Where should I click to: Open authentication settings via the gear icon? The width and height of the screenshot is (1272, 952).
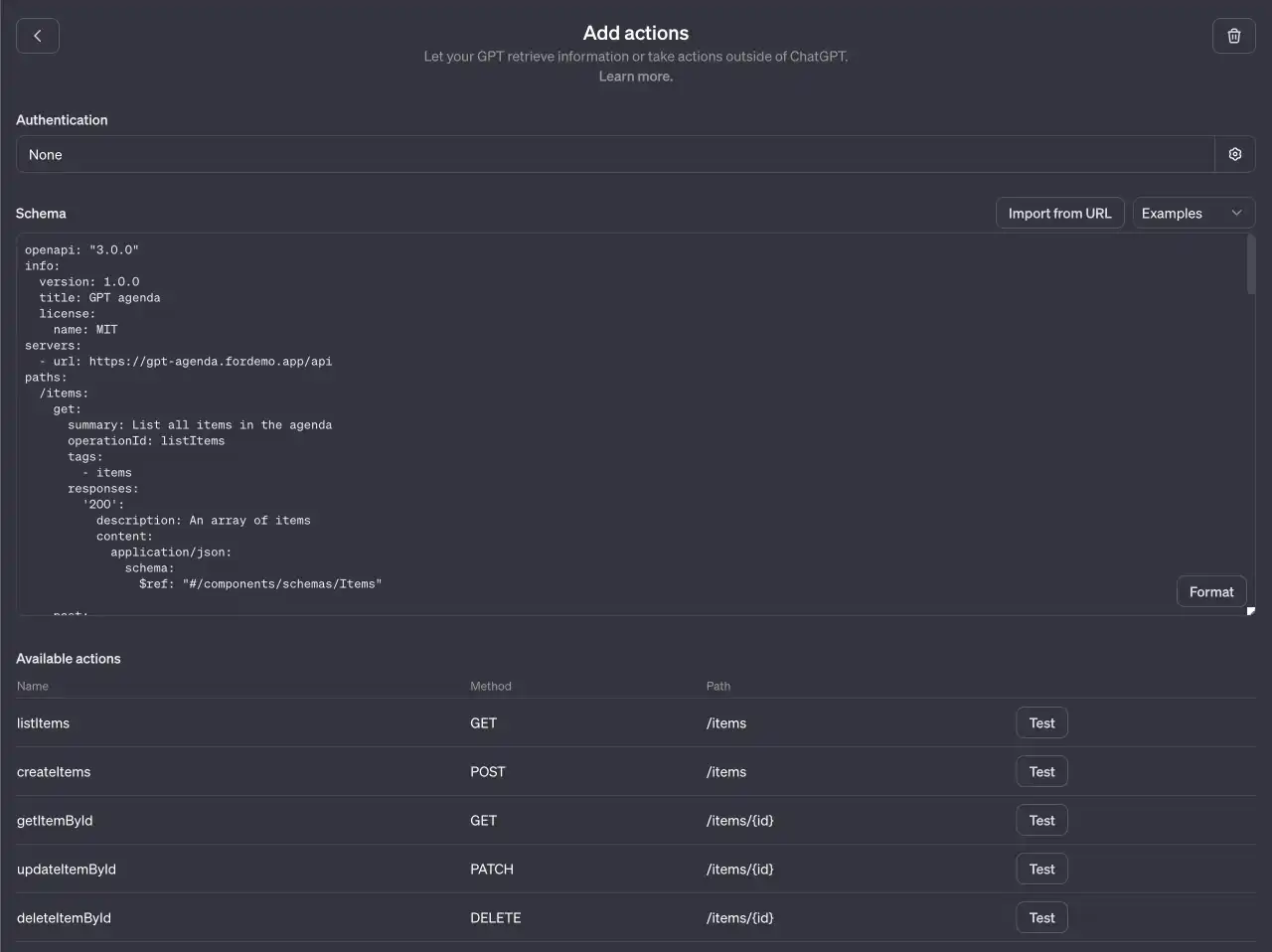pyautogui.click(x=1234, y=154)
